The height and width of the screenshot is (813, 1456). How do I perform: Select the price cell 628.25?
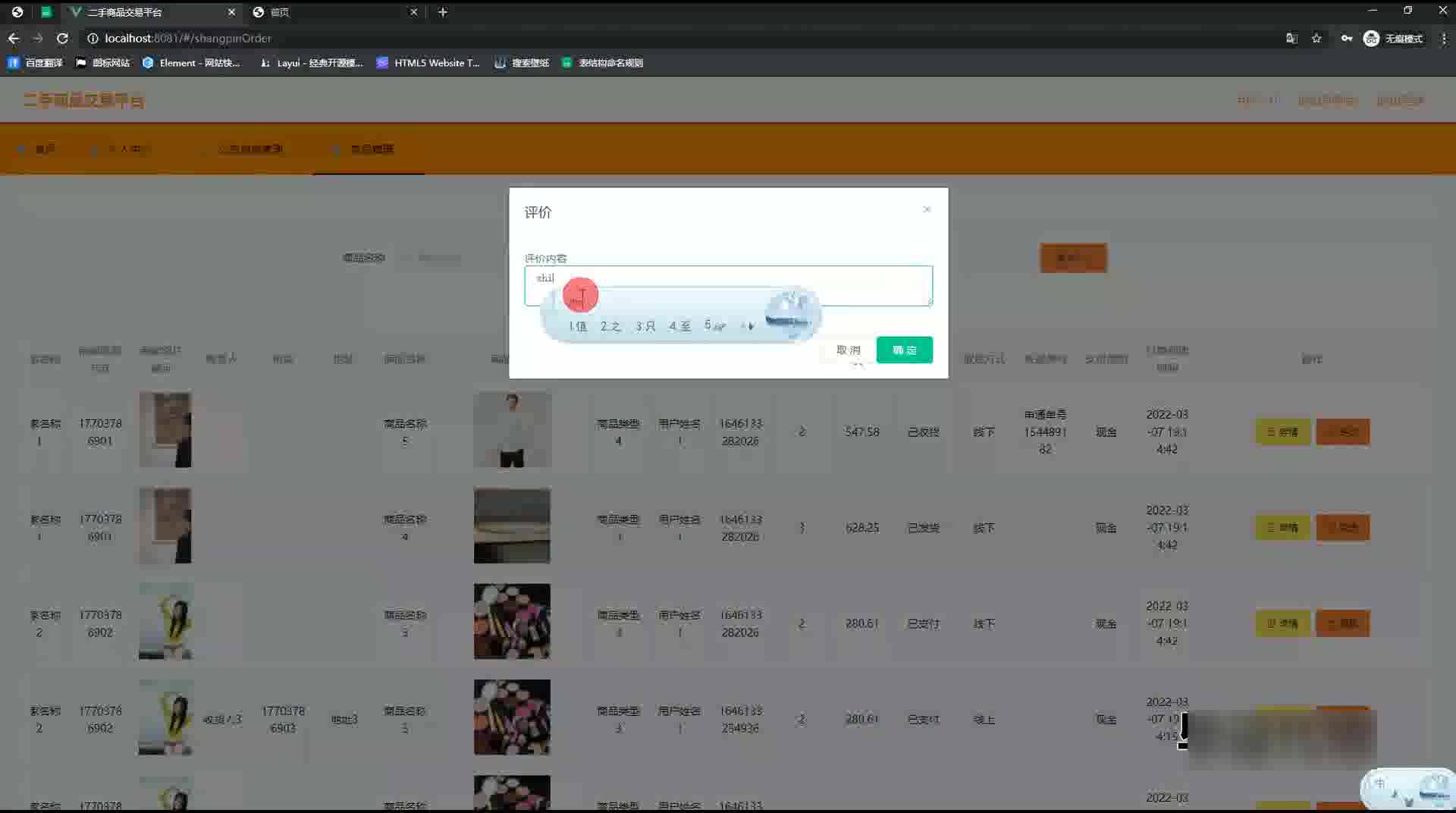pos(862,527)
